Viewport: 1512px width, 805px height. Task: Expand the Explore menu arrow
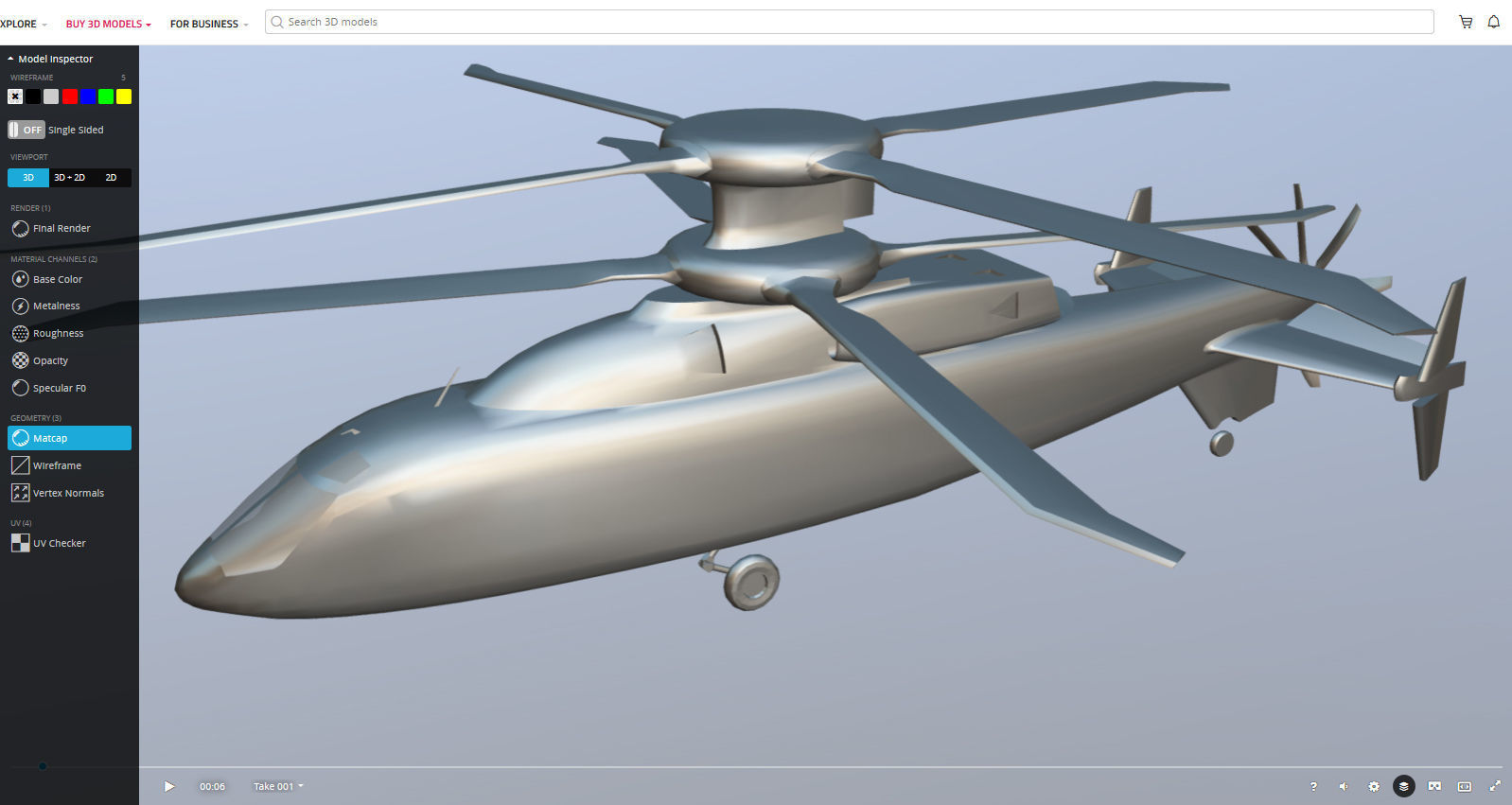point(44,25)
